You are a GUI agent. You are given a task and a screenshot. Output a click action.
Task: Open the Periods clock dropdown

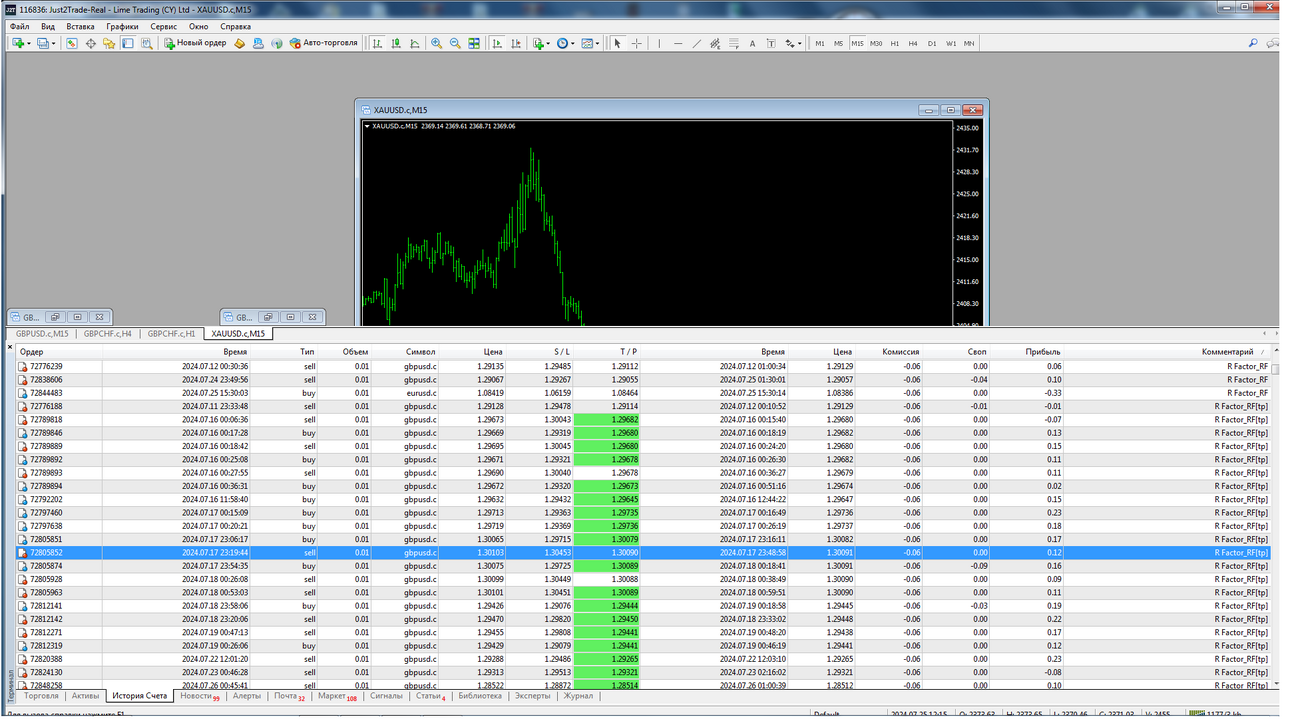pos(566,43)
